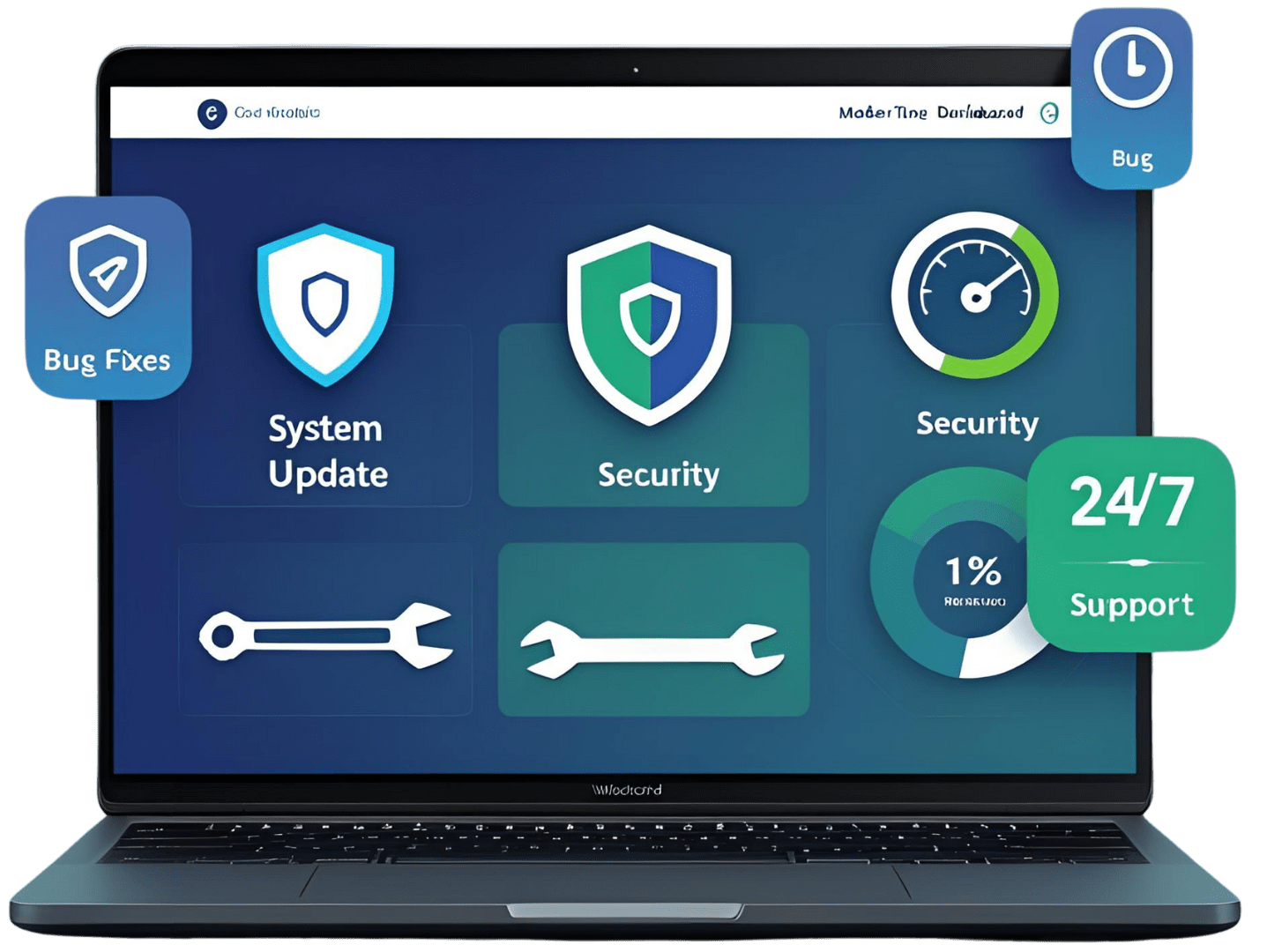1267x952 pixels.
Task: Click the Bug Fixes label text
Action: (107, 361)
